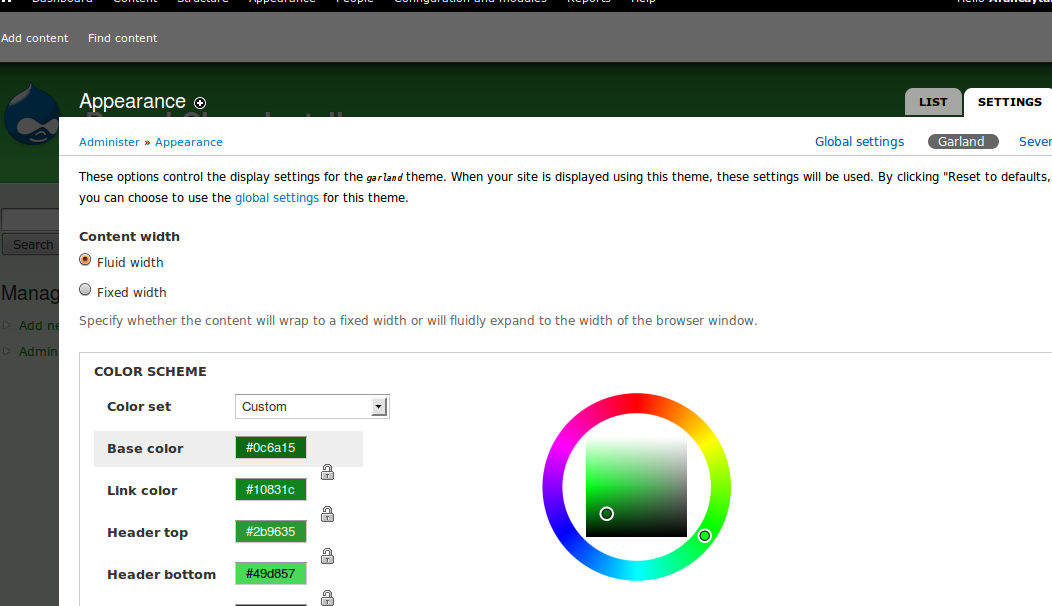Click the lock icon beside Base color
This screenshot has height=606, width=1052.
(327, 472)
